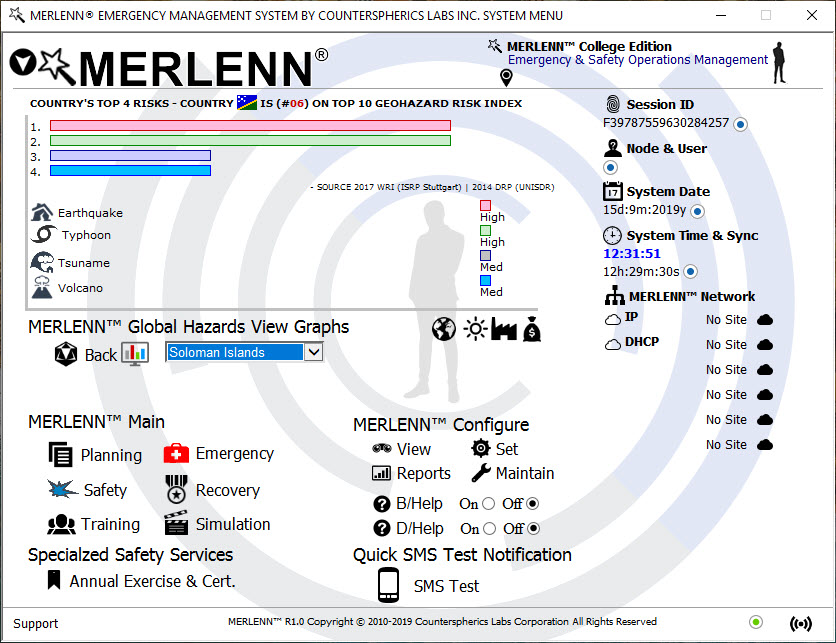Open SMS Test label
The image size is (836, 643).
click(446, 586)
